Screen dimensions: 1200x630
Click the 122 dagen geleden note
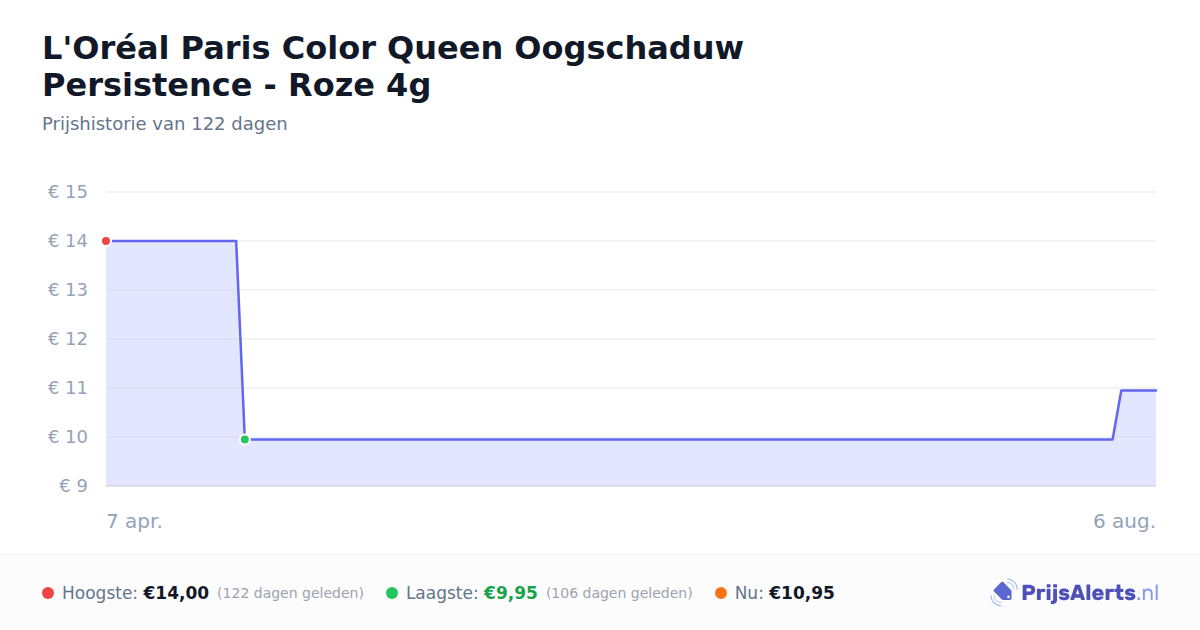[290, 593]
